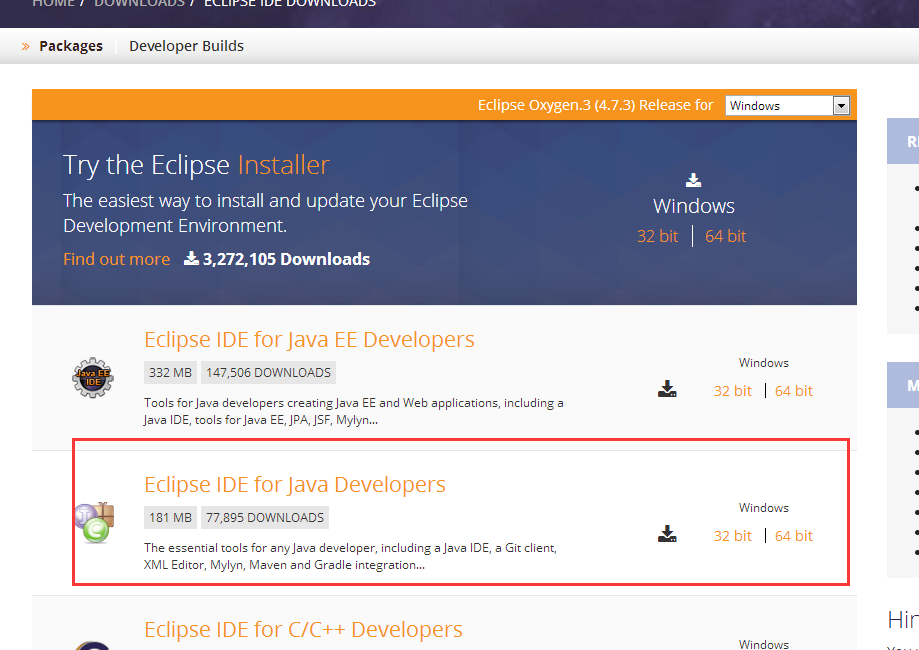Click the installer download icon above Windows
This screenshot has height=650, width=919.
coord(693,180)
